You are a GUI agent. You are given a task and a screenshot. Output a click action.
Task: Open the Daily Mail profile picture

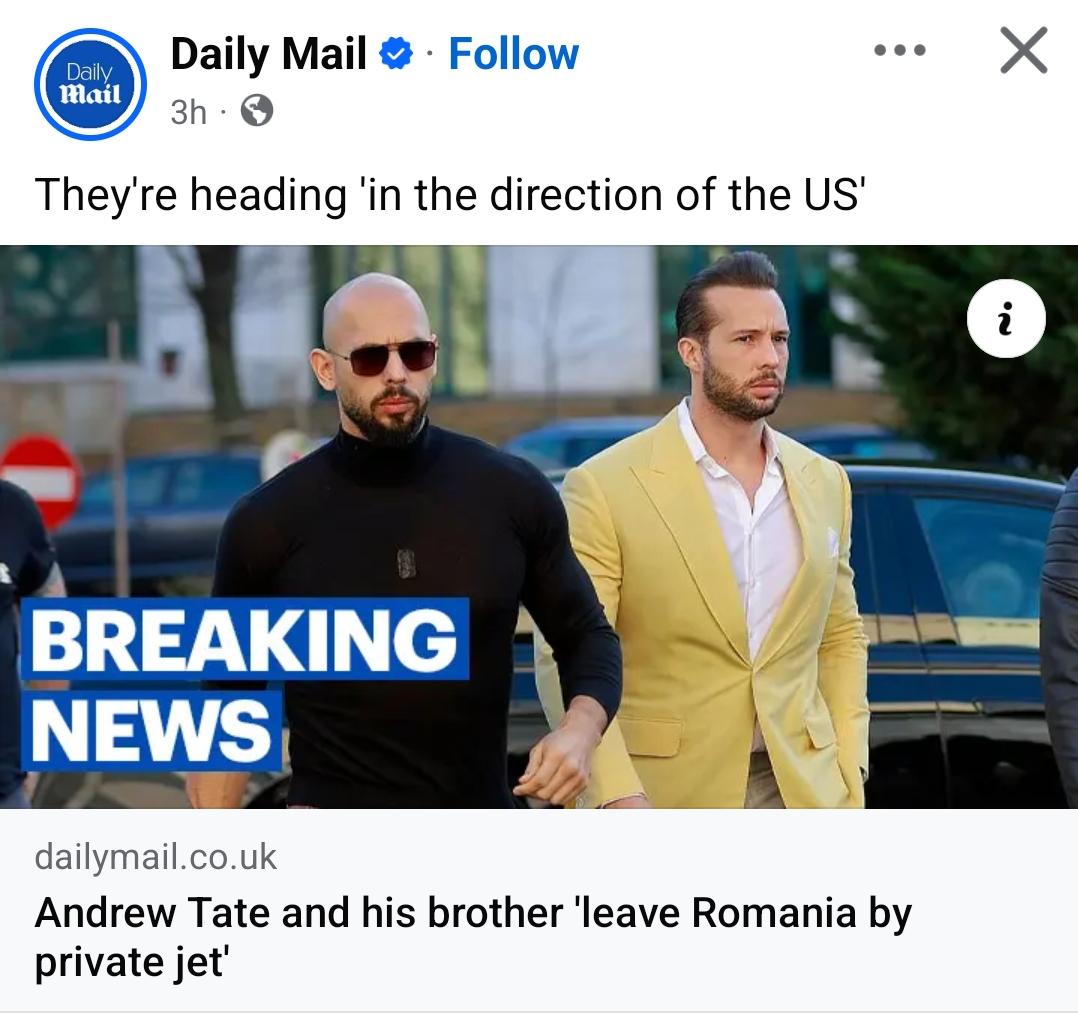click(90, 84)
